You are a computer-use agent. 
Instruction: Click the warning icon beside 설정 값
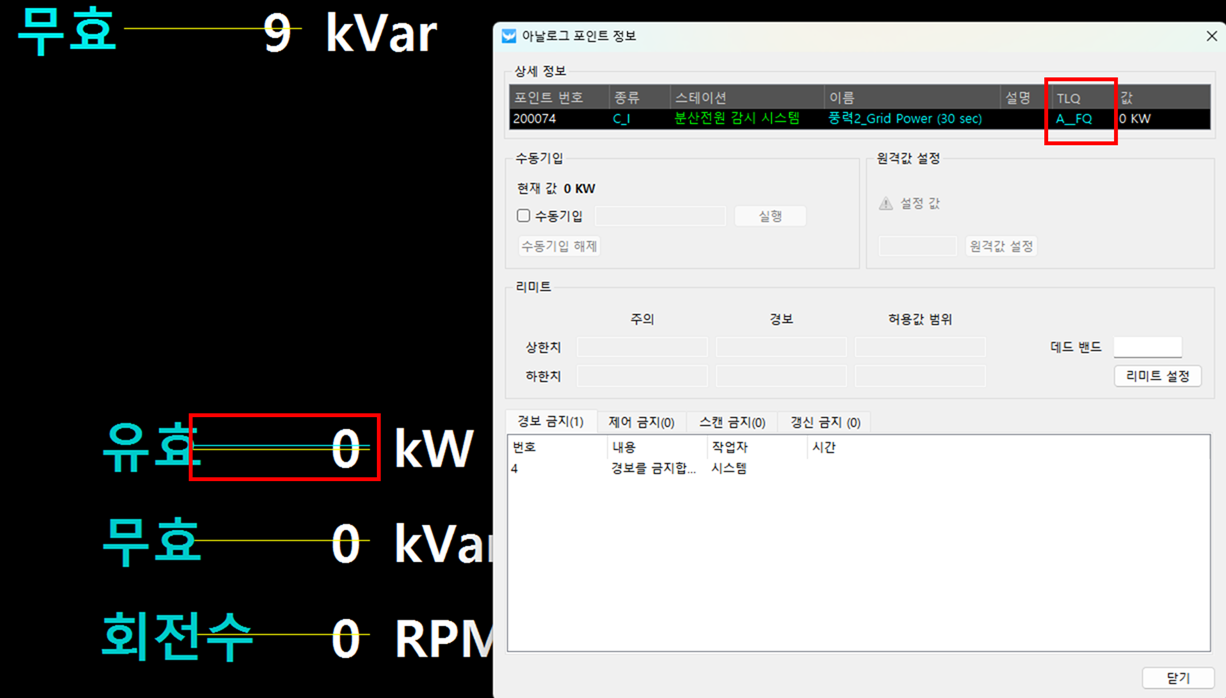tap(885, 204)
